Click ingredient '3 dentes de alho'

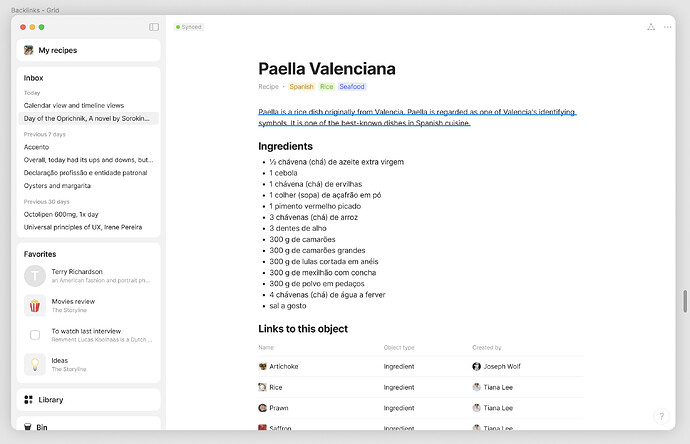(298, 228)
